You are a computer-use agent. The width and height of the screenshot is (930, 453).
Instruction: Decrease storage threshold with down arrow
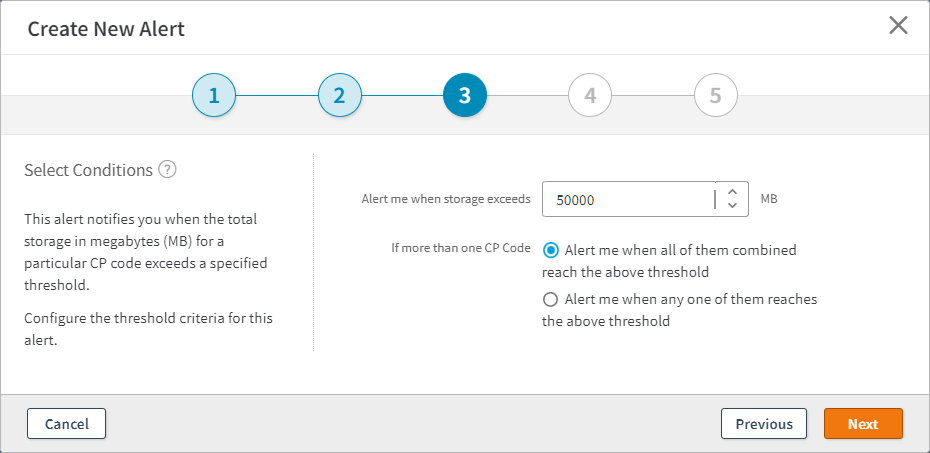point(732,206)
